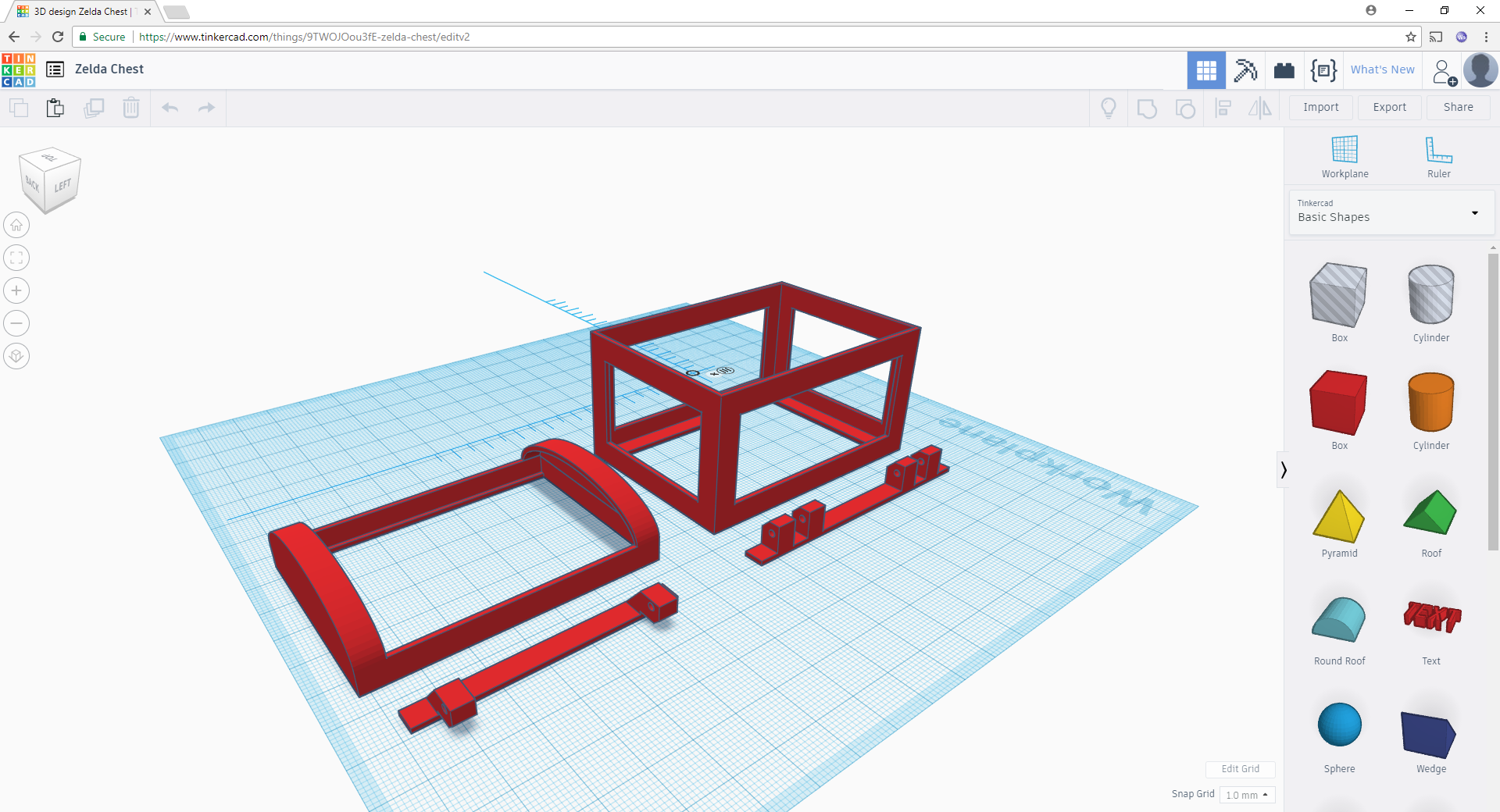Open the Chrome three-dot menu
Screen dimensions: 1500x812
point(1486,37)
